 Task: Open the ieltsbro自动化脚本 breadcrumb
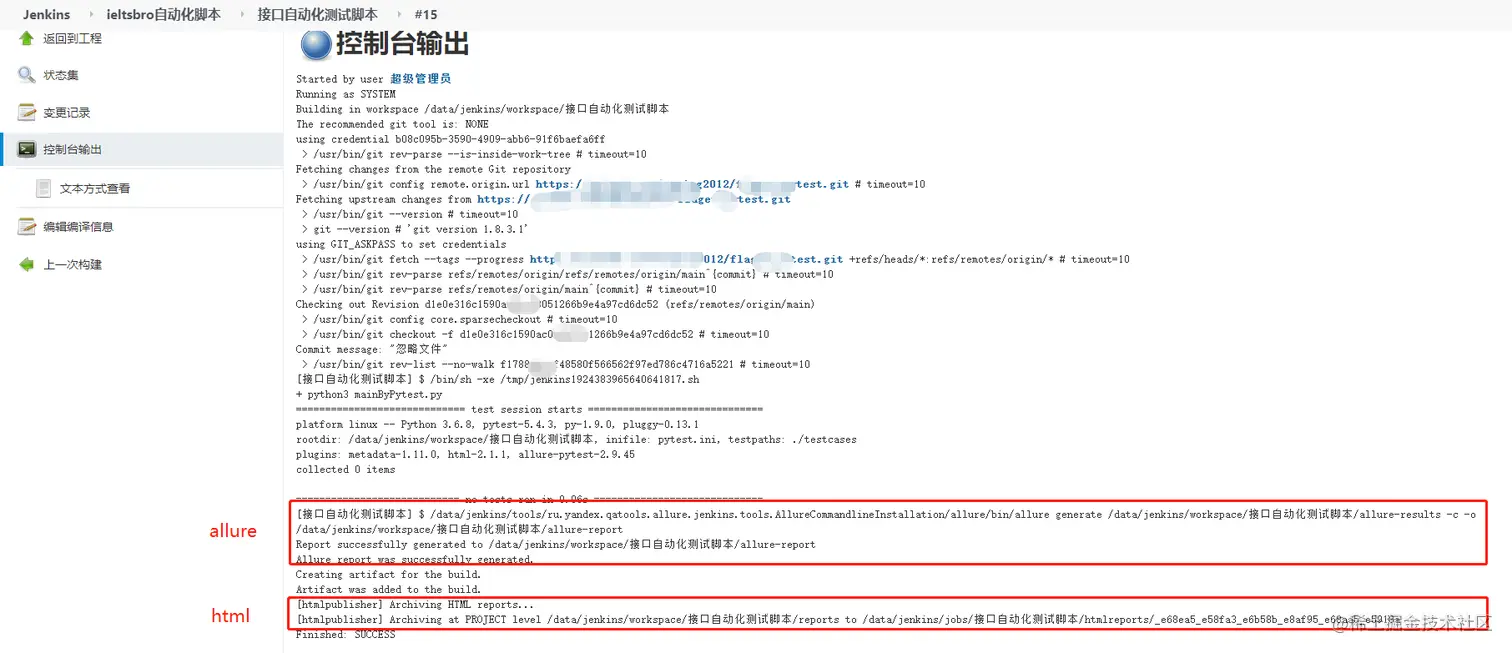coord(163,14)
